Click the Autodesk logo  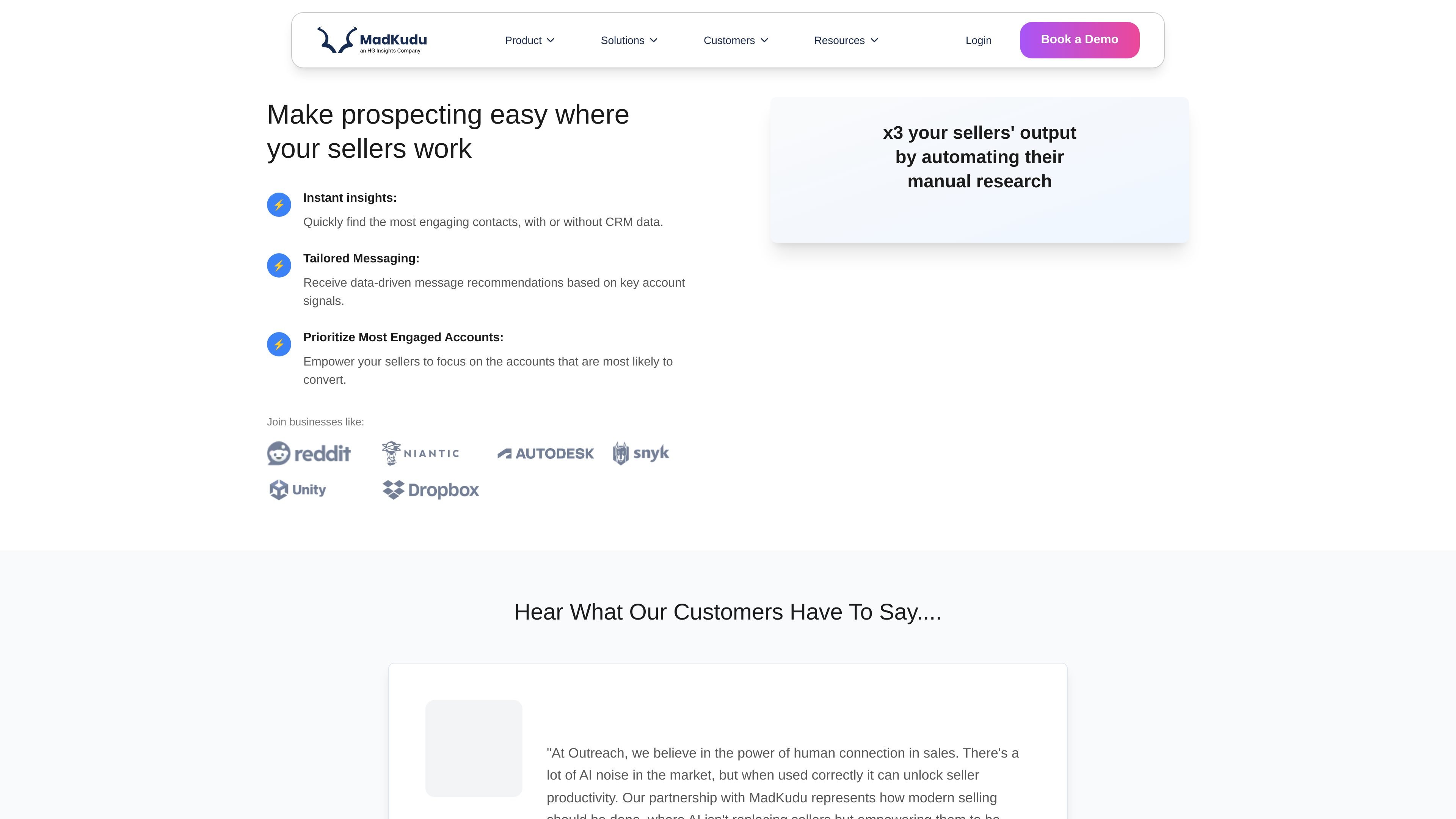(546, 453)
